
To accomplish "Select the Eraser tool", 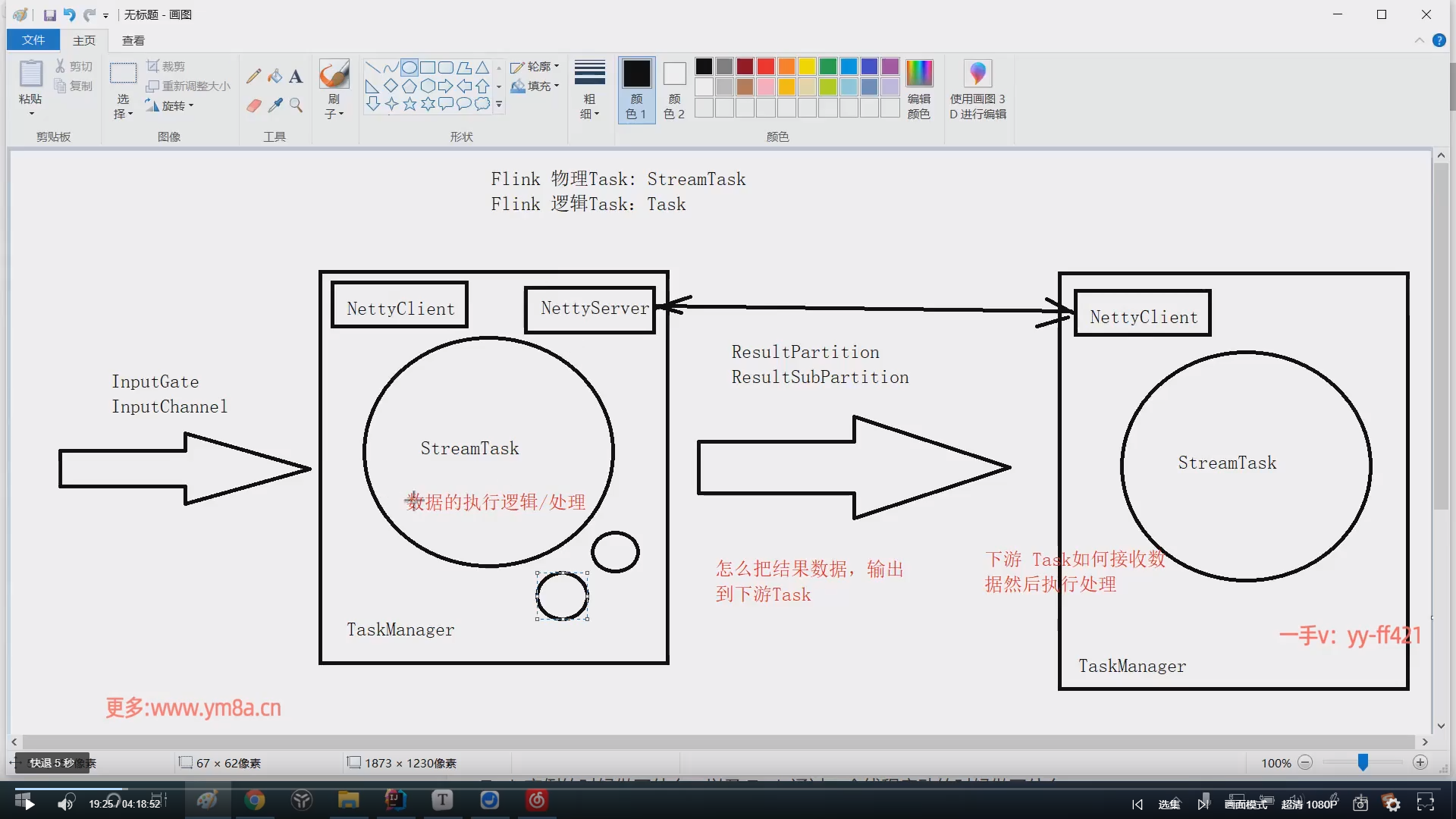I will click(x=253, y=105).
